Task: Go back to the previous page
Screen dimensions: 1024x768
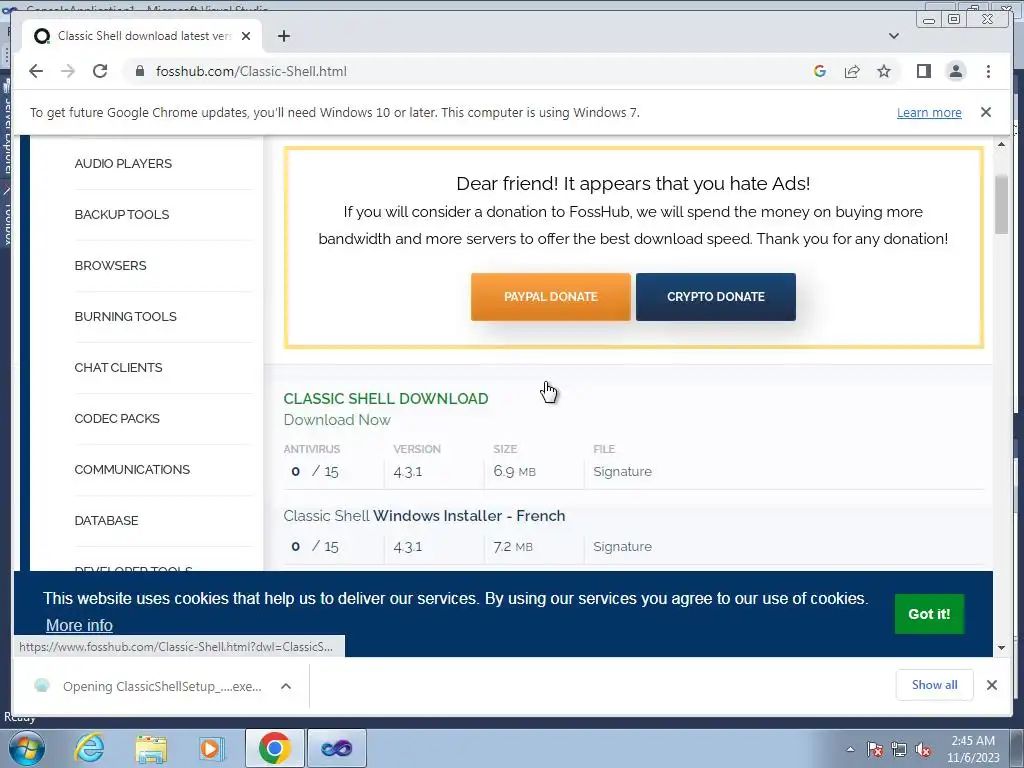Action: click(x=36, y=71)
